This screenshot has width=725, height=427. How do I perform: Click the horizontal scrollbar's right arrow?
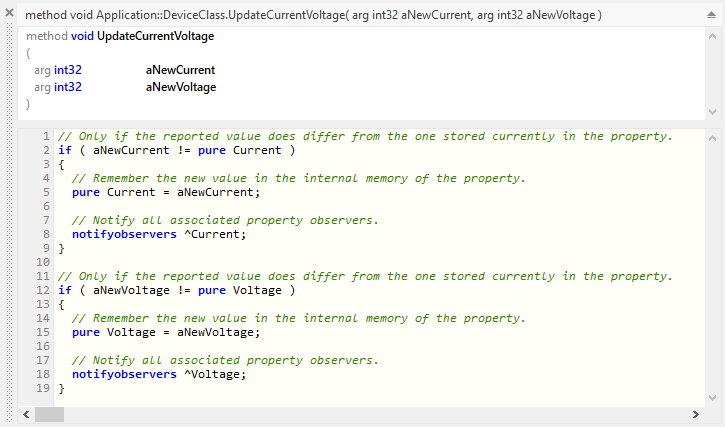(696, 414)
